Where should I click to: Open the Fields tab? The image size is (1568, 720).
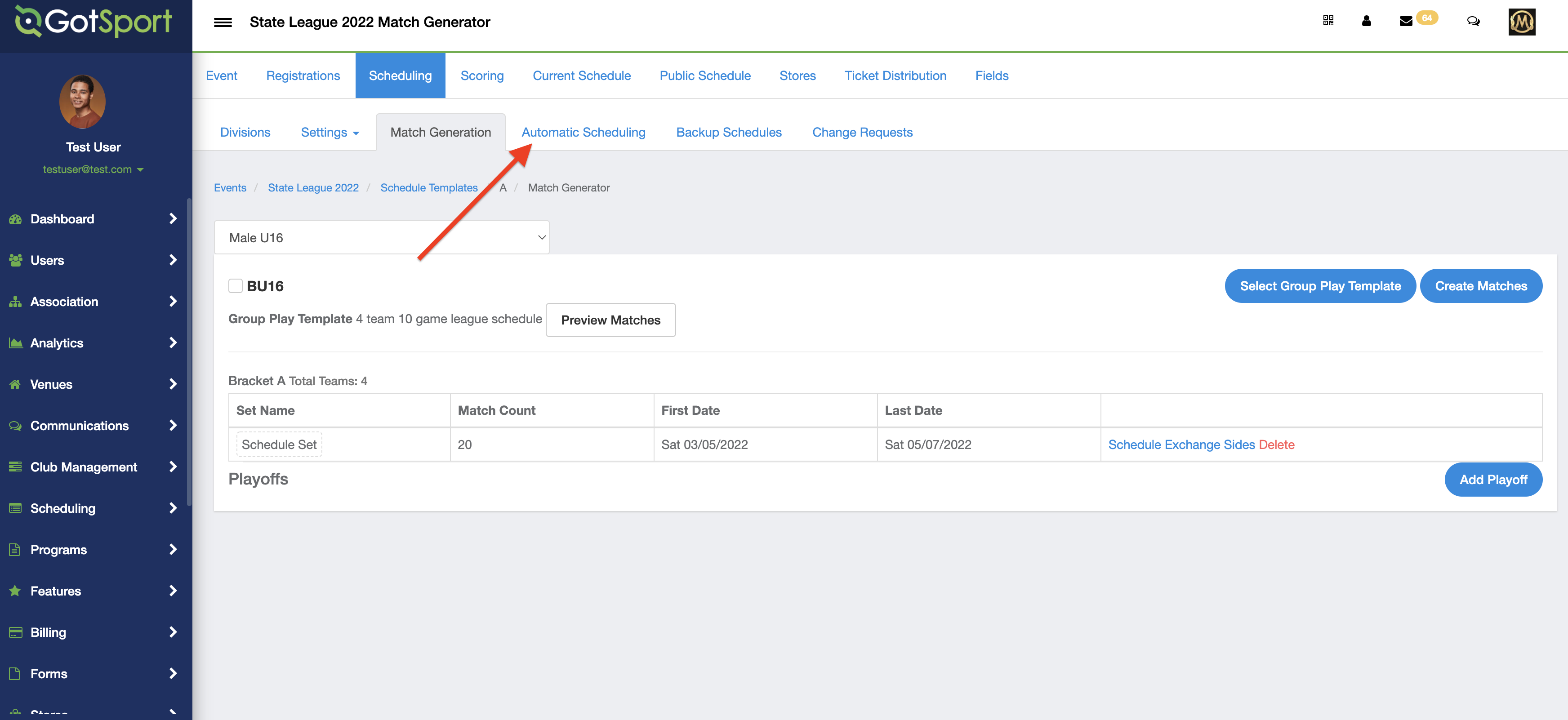[992, 76]
